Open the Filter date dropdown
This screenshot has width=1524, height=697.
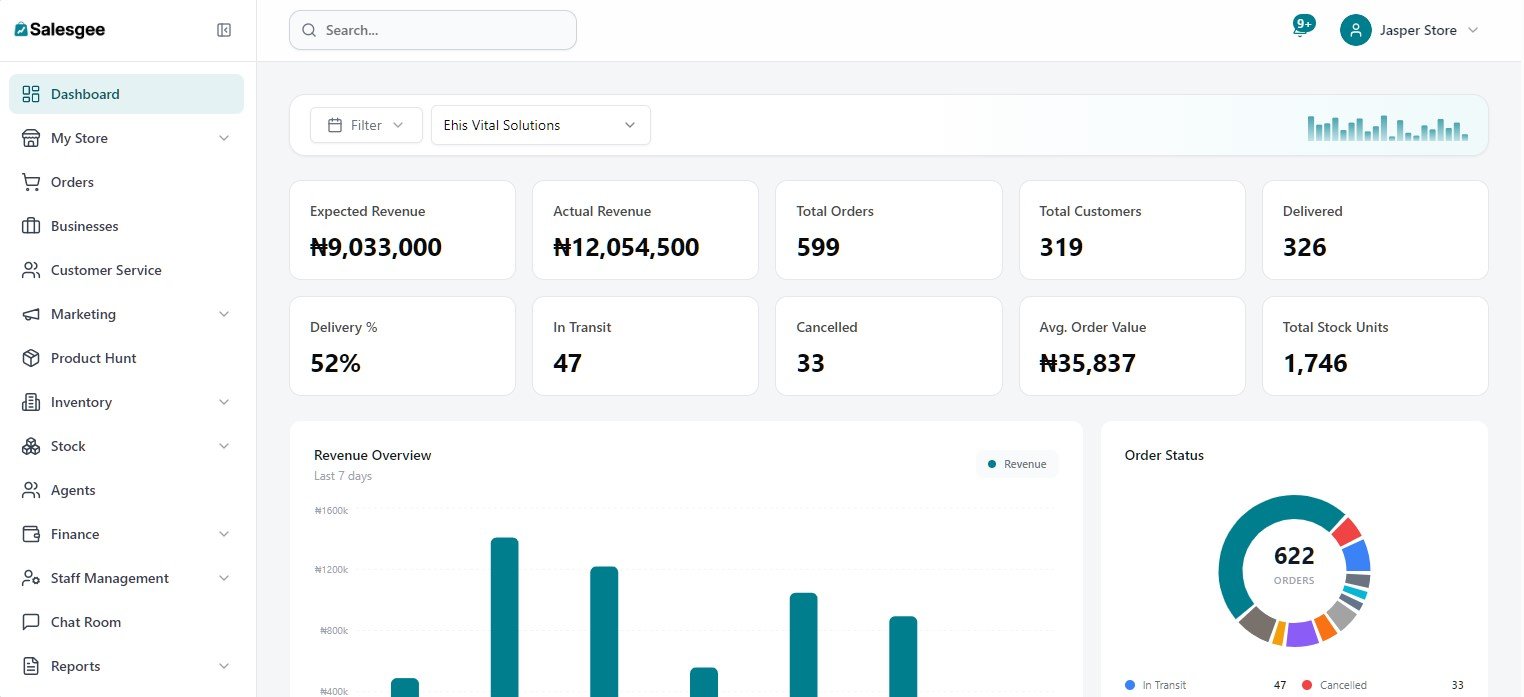[x=366, y=125]
